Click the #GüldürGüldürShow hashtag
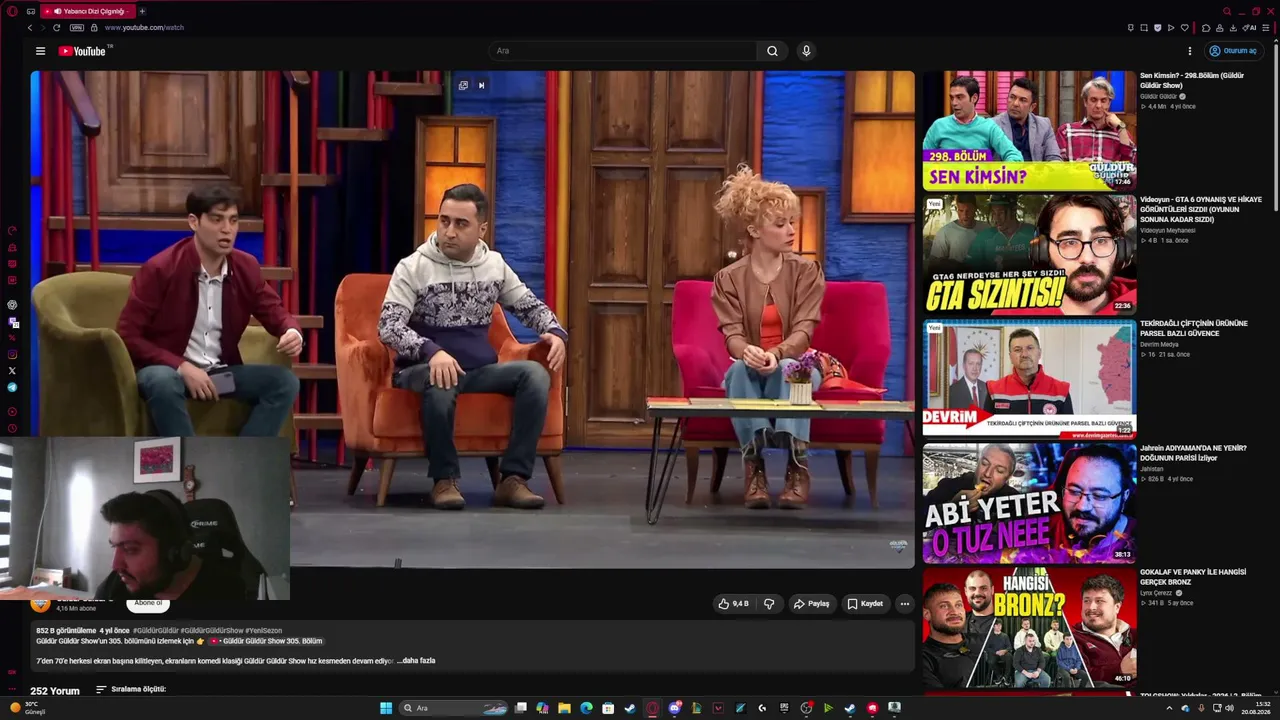 [212, 631]
